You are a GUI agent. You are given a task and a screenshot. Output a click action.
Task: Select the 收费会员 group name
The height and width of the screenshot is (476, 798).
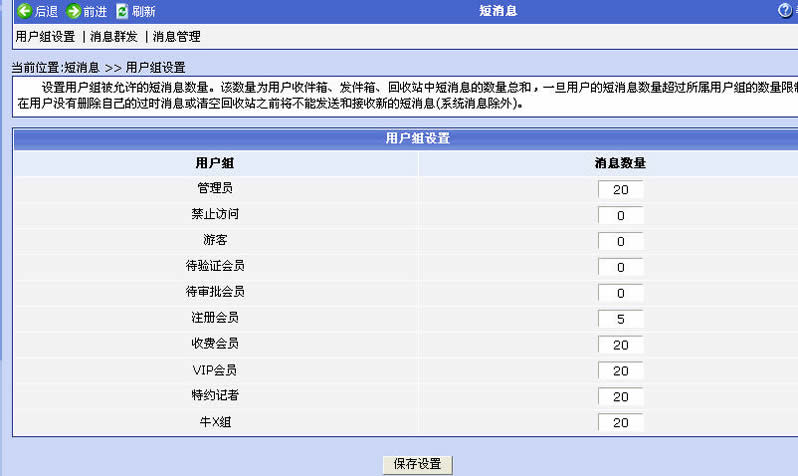click(x=215, y=344)
